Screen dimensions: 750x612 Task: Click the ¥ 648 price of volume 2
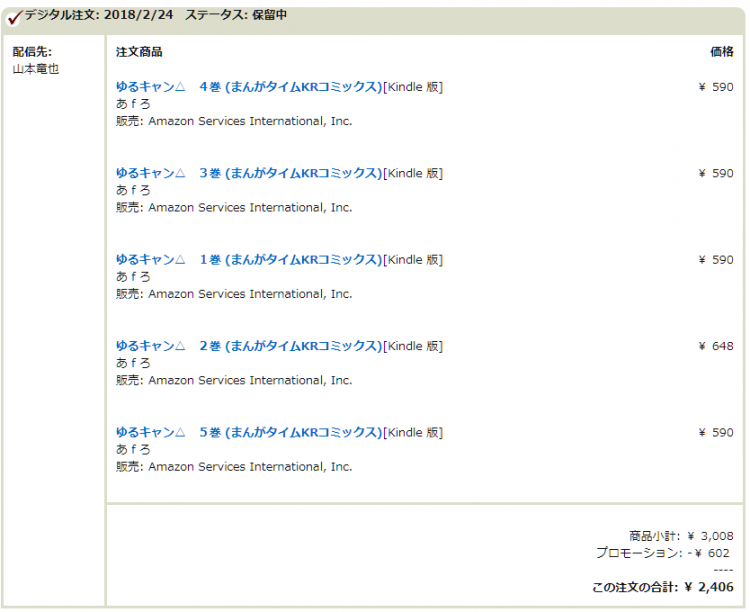[716, 346]
